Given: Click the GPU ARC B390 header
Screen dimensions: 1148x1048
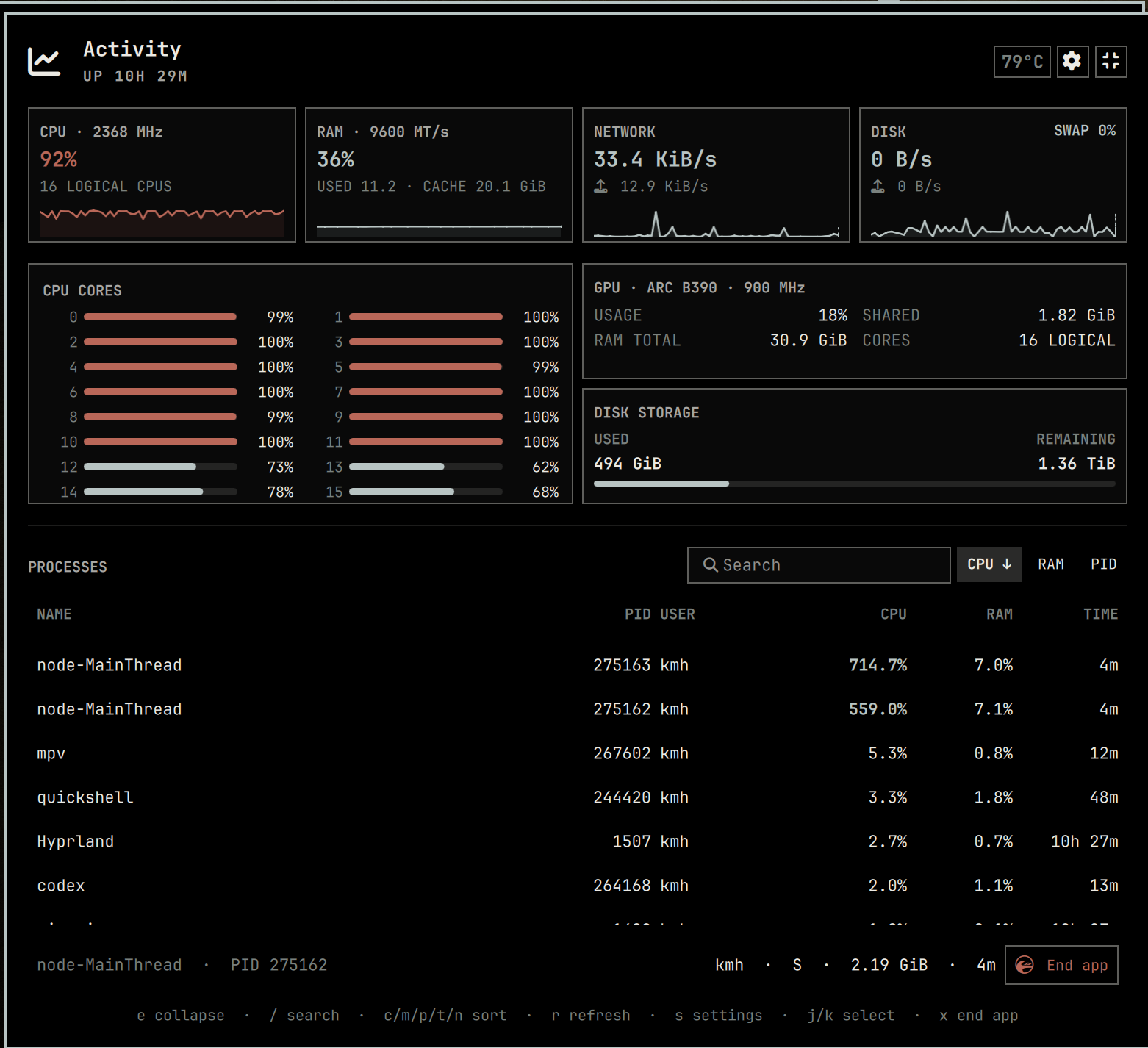Looking at the screenshot, I should [700, 287].
